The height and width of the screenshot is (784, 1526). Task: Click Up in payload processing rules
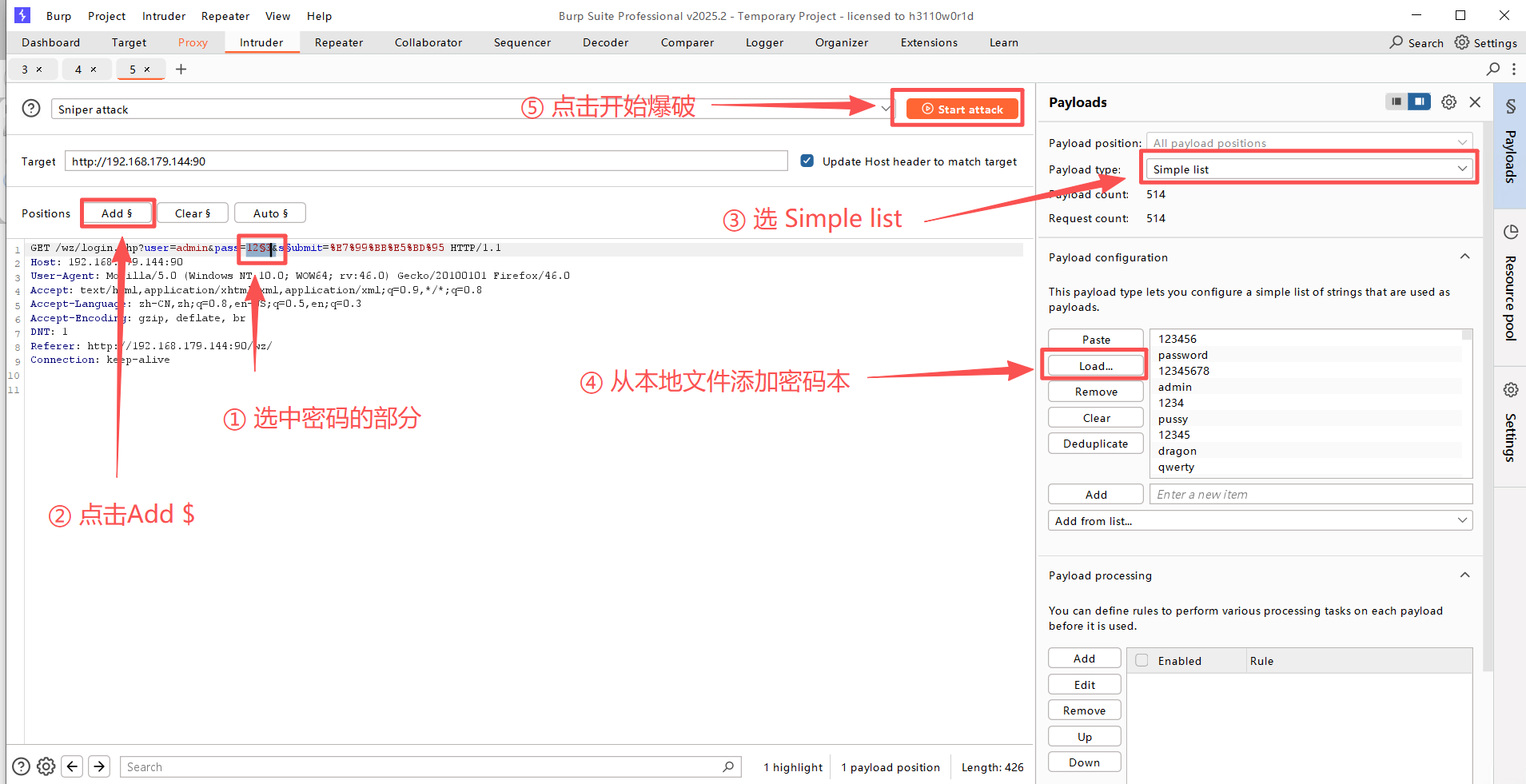[x=1085, y=736]
